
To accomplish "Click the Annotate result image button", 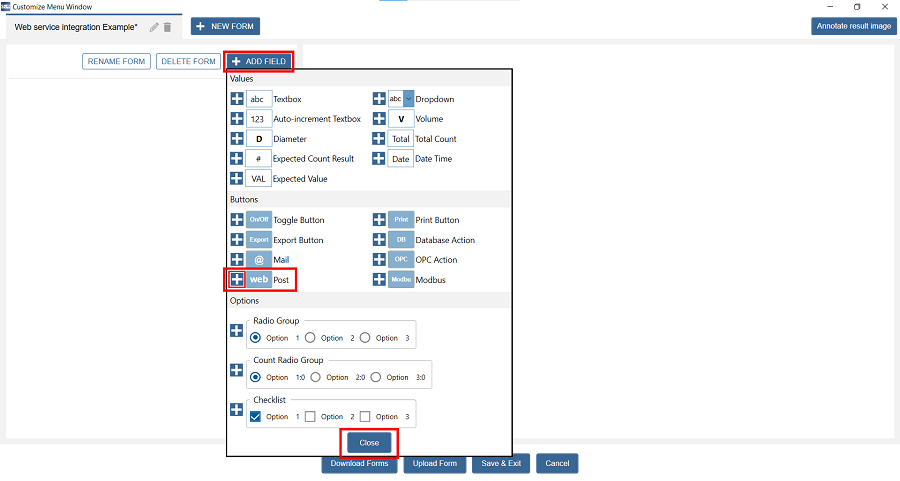I will pos(852,26).
